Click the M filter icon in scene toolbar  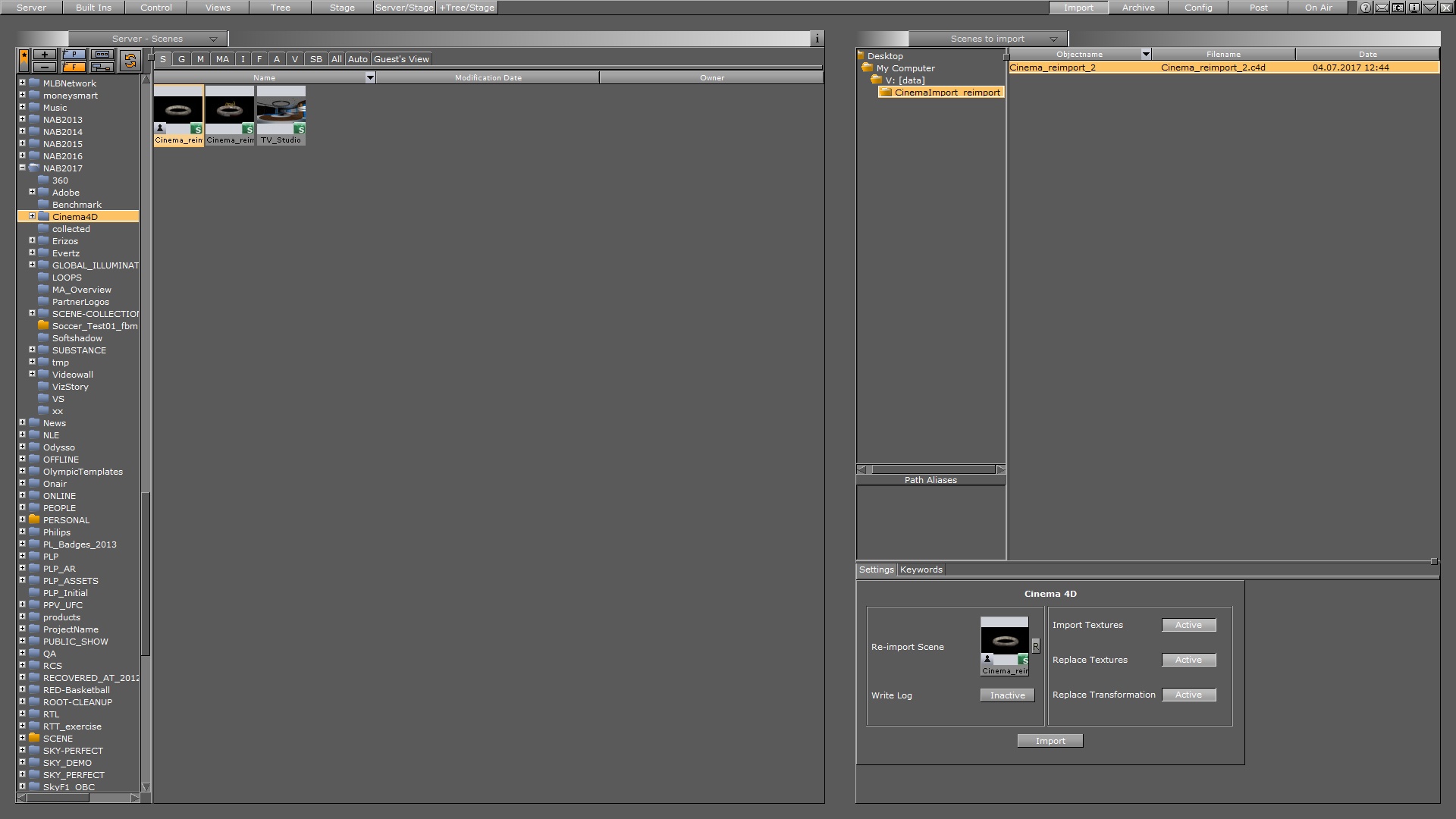click(x=200, y=59)
